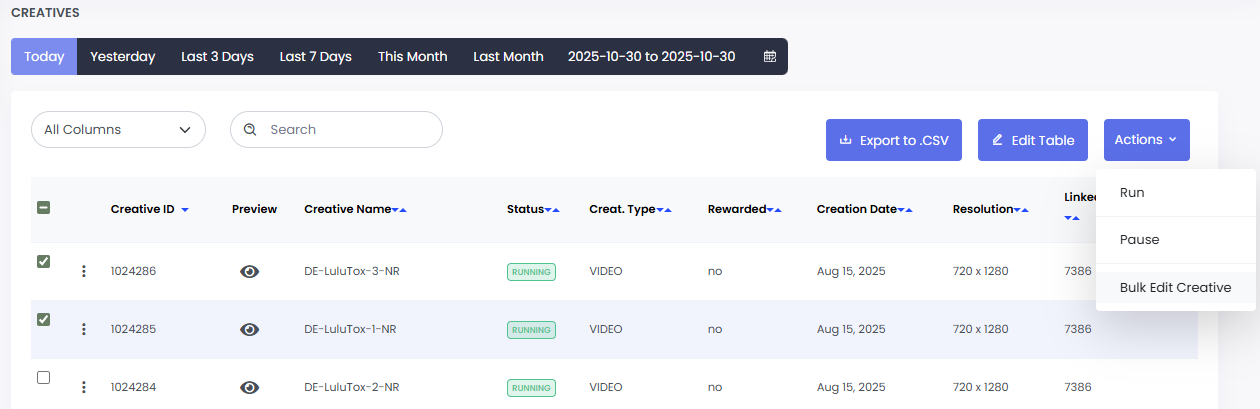
Task: Open the calendar date picker icon
Action: pos(769,57)
